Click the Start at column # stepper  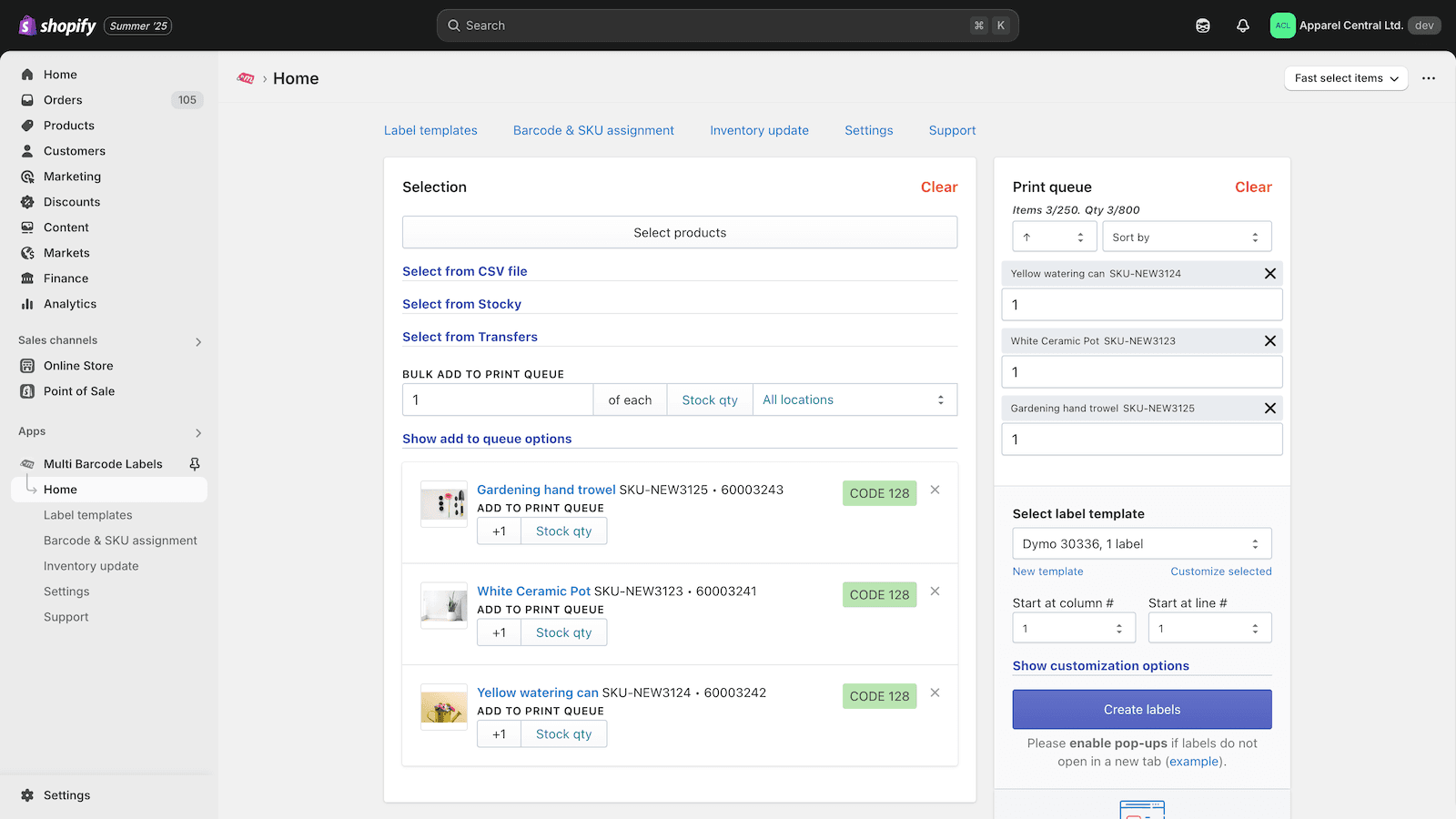coord(1073,629)
